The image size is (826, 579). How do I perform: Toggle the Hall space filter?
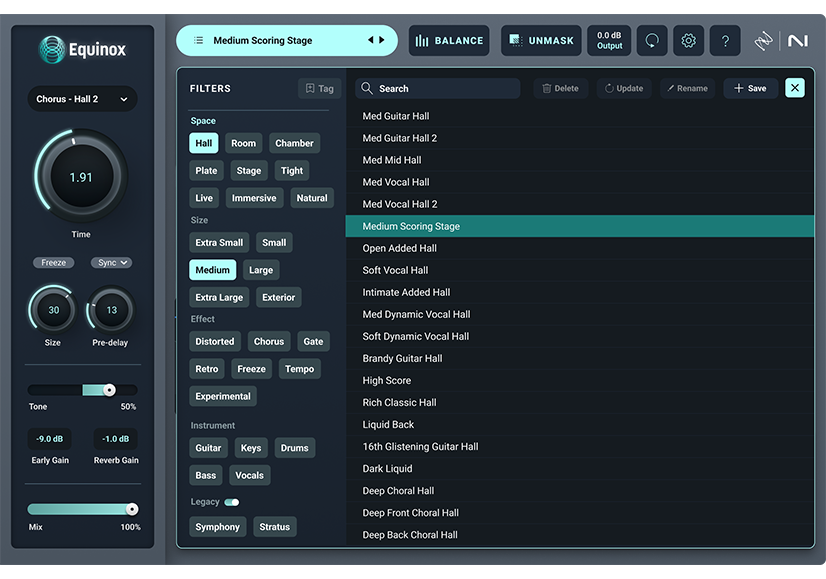tap(203, 143)
